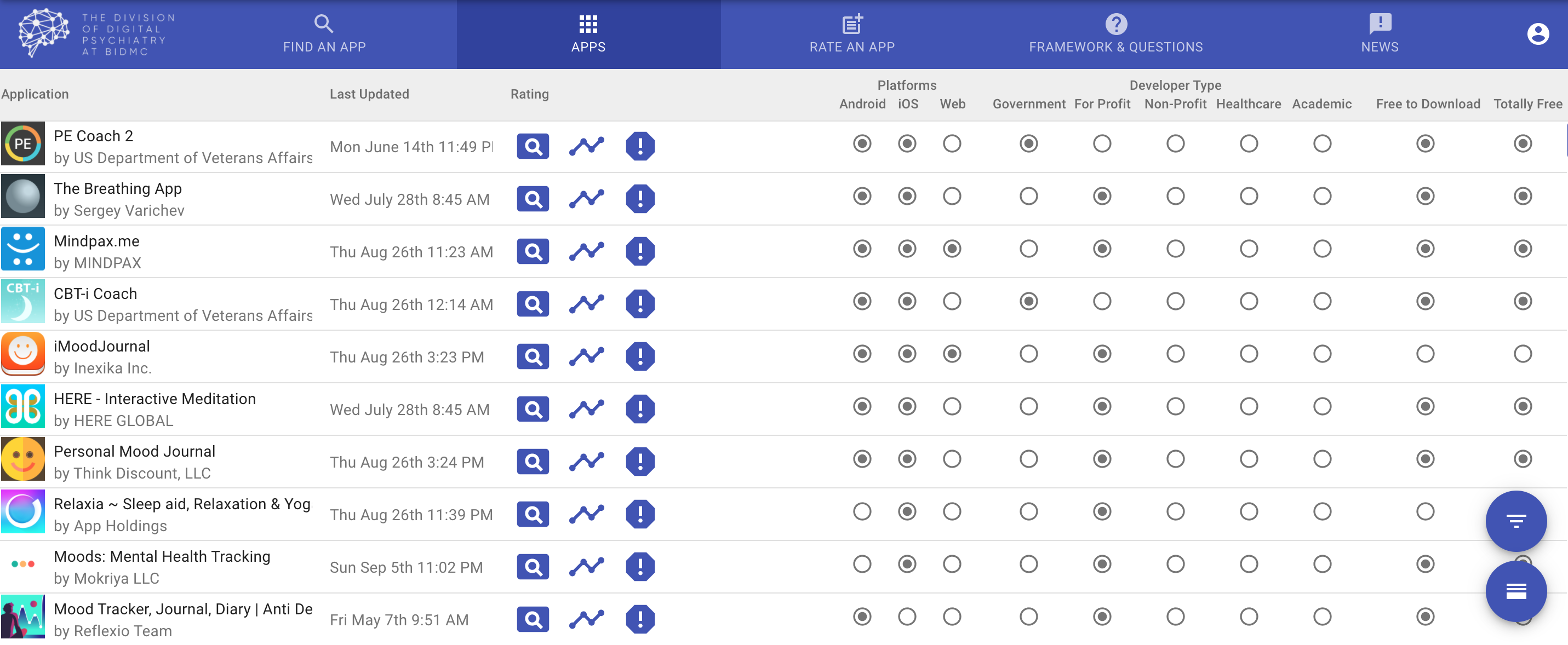The height and width of the screenshot is (645, 1568).
Task: Switch to the Apps tab
Action: [x=588, y=34]
